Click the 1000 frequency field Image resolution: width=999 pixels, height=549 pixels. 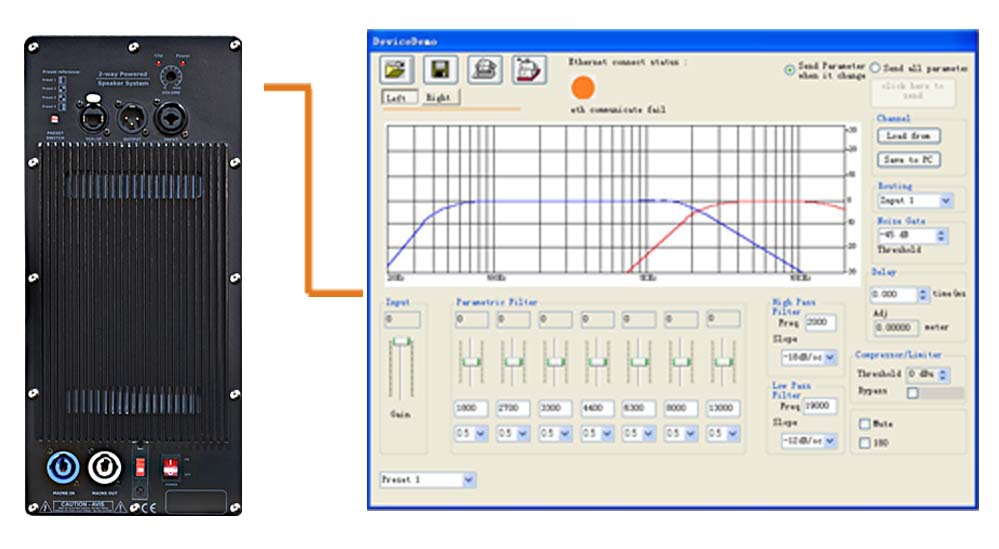pyautogui.click(x=471, y=408)
